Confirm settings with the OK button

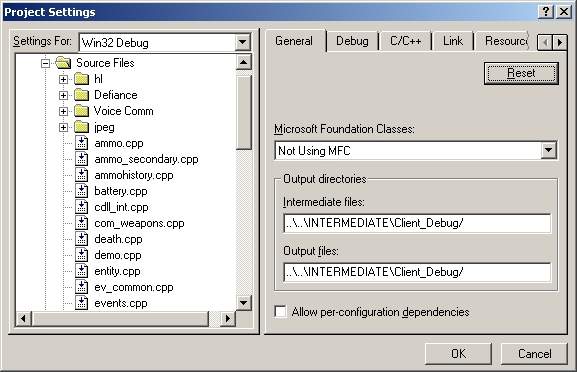458,354
